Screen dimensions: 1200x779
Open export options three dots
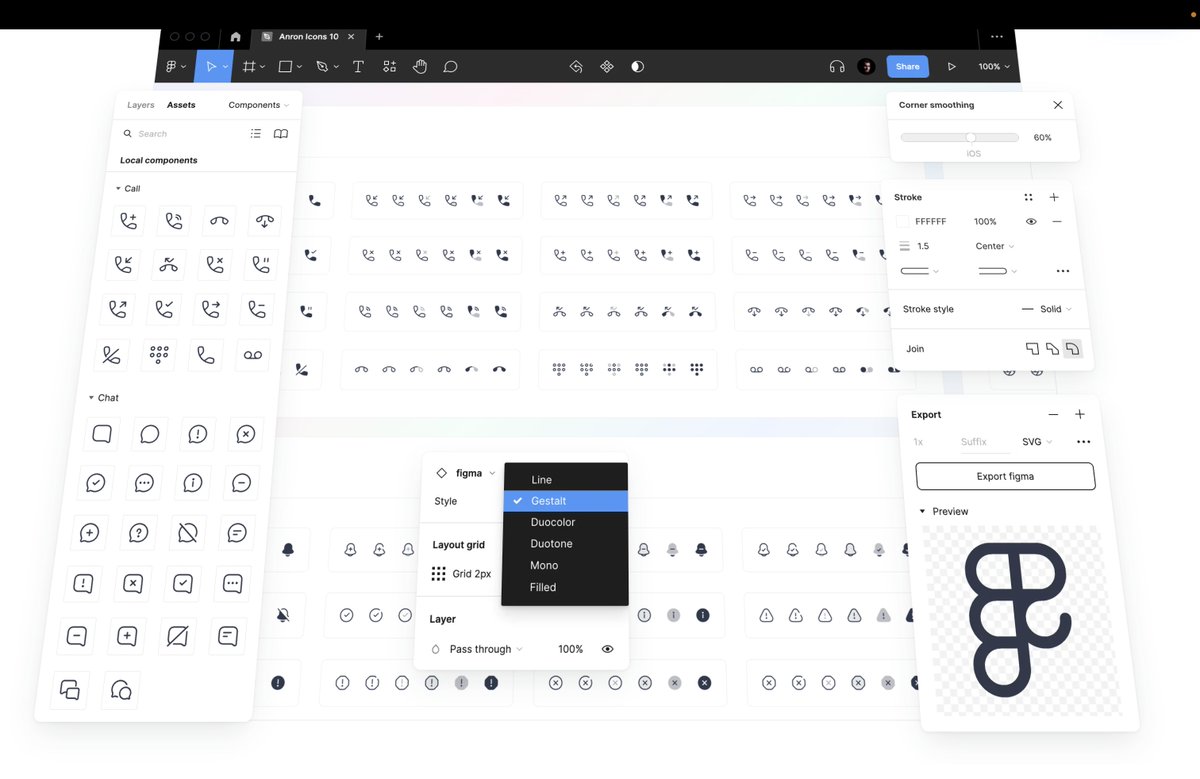(1084, 442)
